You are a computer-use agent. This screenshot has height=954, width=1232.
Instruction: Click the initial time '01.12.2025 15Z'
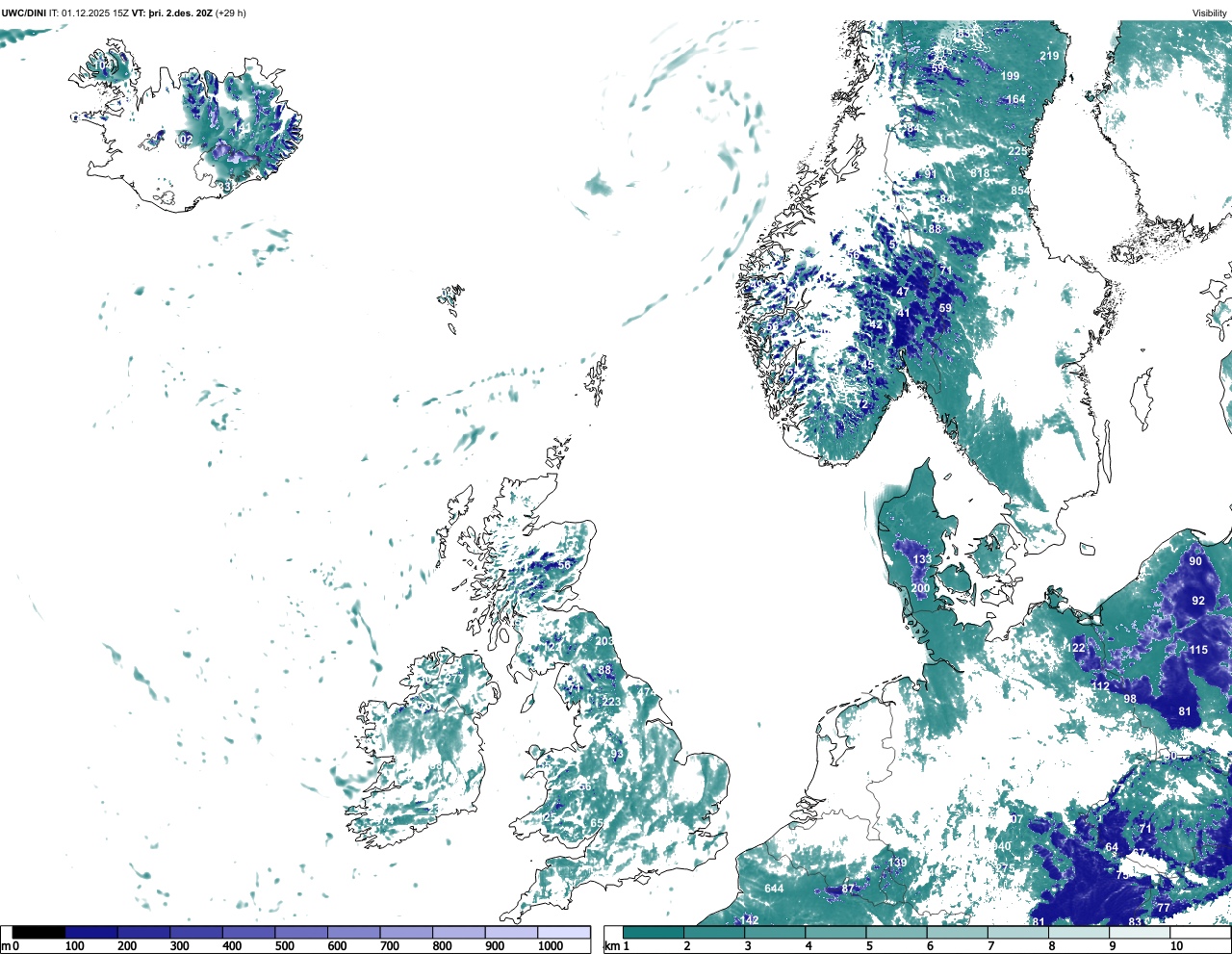pyautogui.click(x=95, y=13)
